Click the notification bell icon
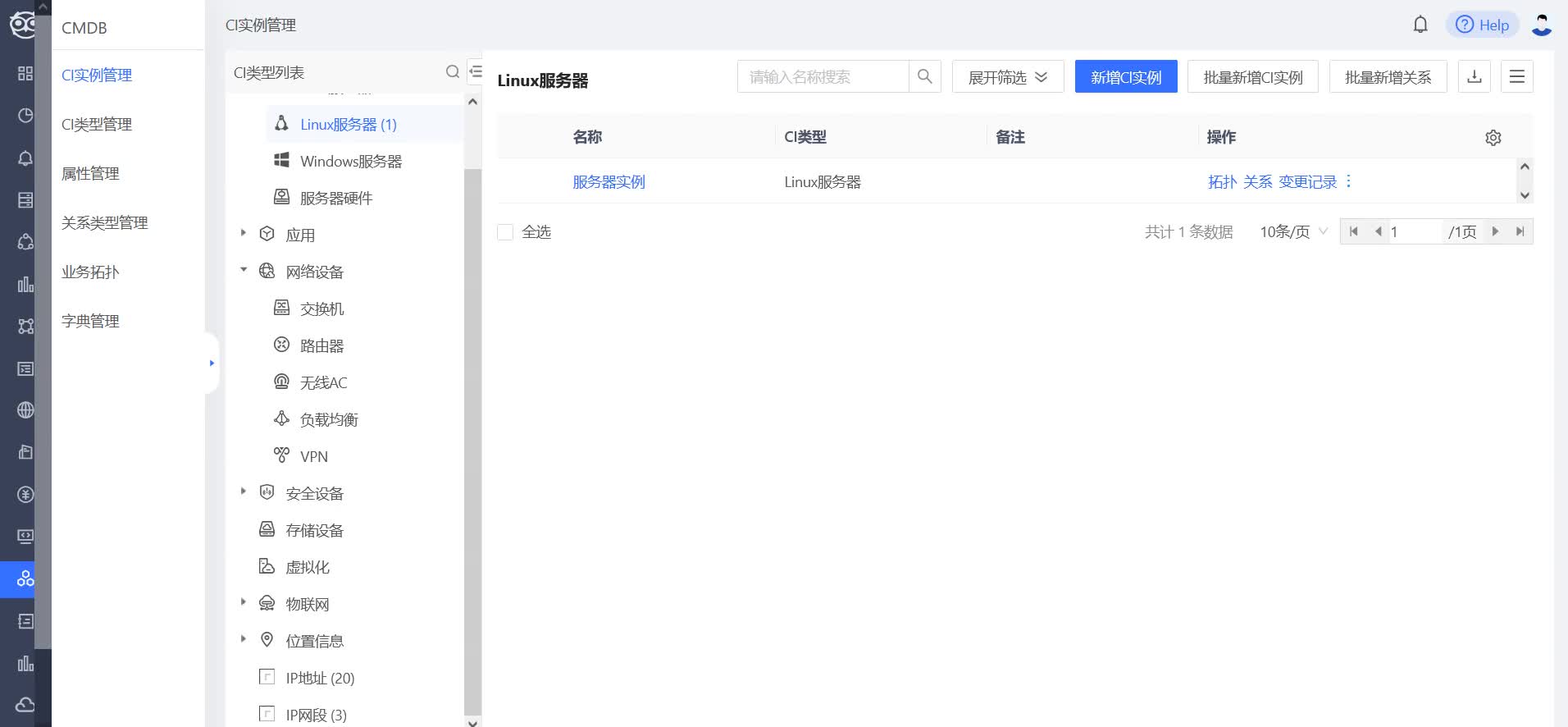The image size is (1568, 727). click(x=1420, y=25)
